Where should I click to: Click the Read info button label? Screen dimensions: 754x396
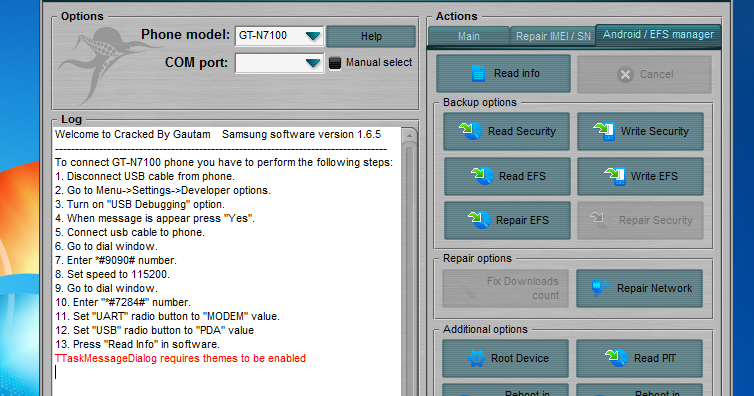click(516, 74)
